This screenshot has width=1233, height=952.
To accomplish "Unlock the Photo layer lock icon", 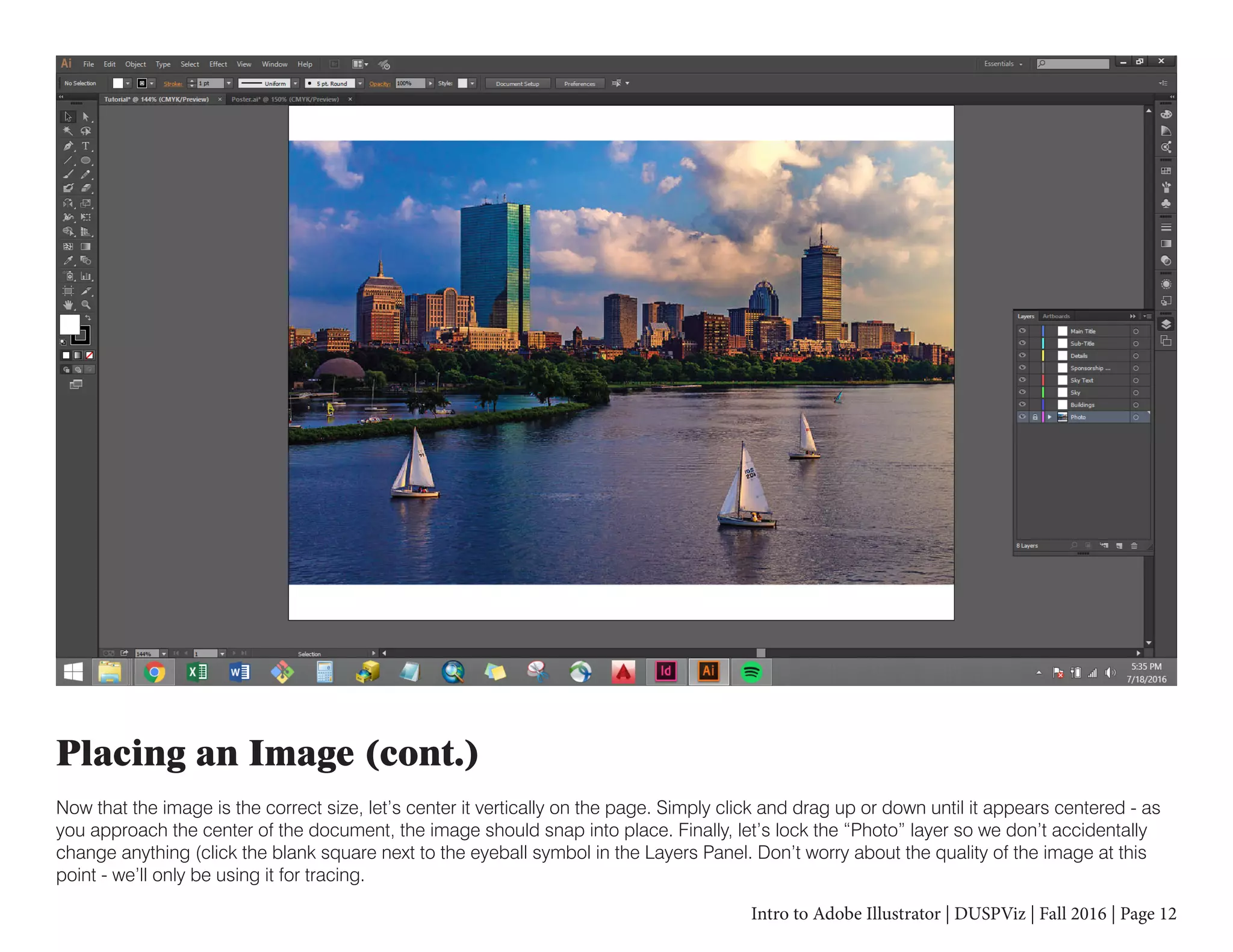I will (1035, 417).
